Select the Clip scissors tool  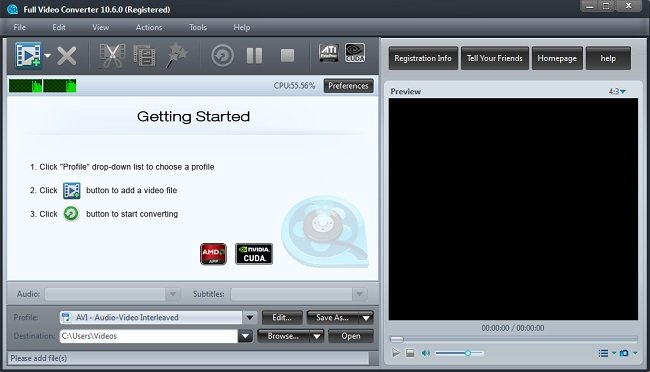point(112,56)
